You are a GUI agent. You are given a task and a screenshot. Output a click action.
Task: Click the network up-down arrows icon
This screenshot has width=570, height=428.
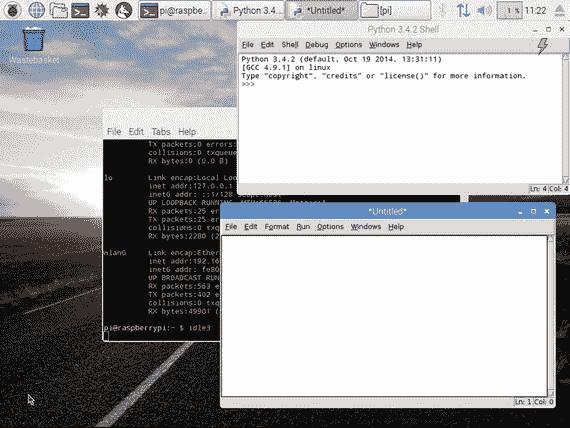point(463,10)
